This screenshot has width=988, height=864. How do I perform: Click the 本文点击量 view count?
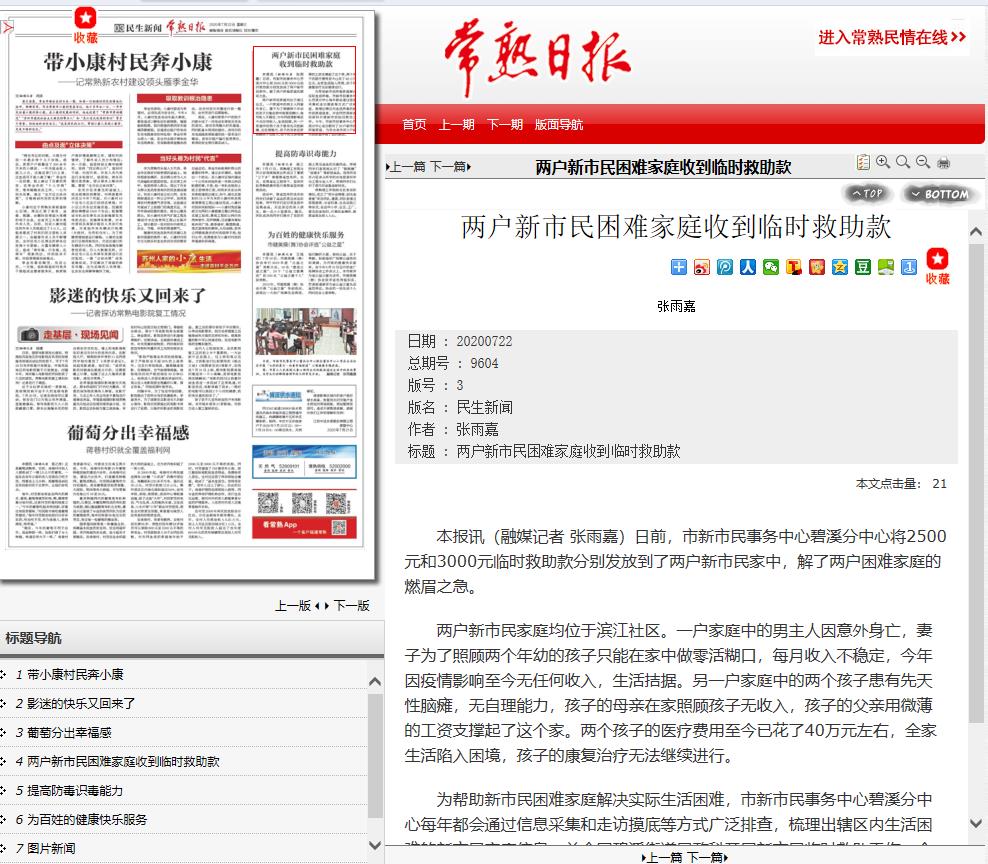point(901,483)
